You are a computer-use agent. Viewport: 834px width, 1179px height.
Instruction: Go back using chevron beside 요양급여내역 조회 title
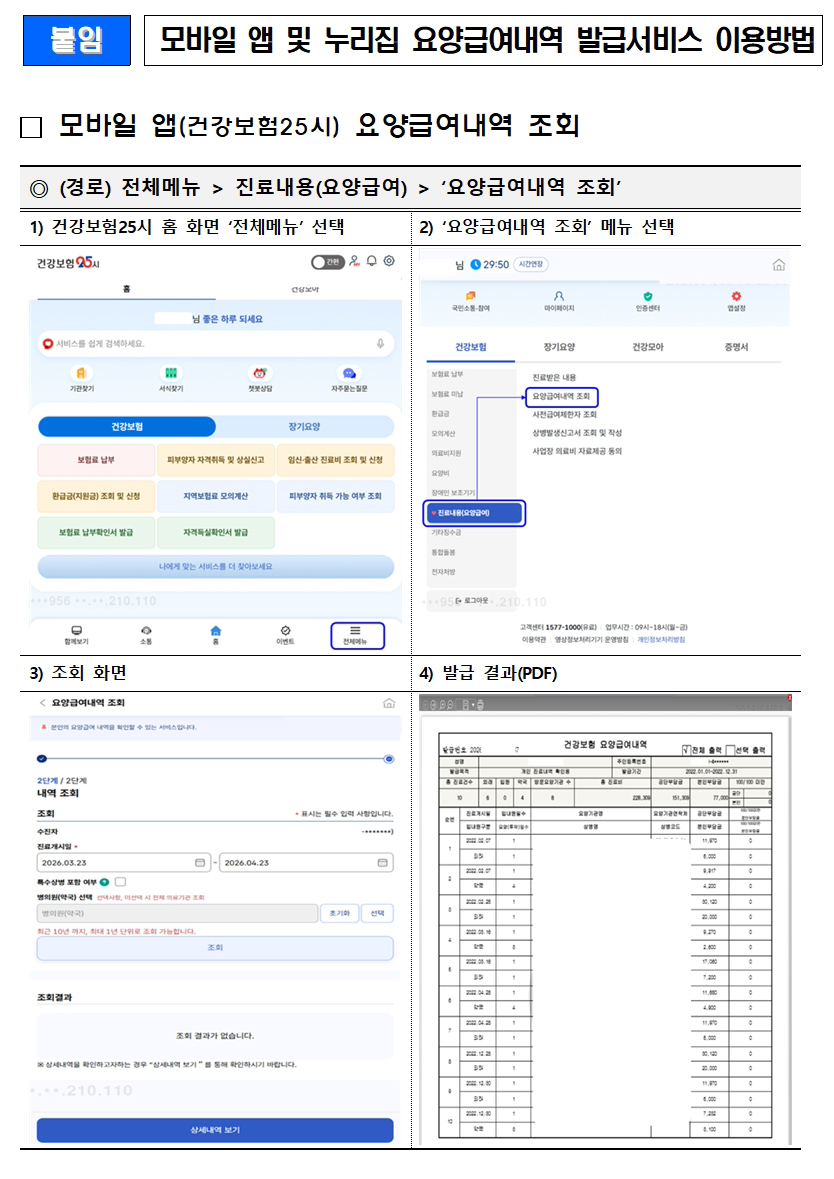42,702
